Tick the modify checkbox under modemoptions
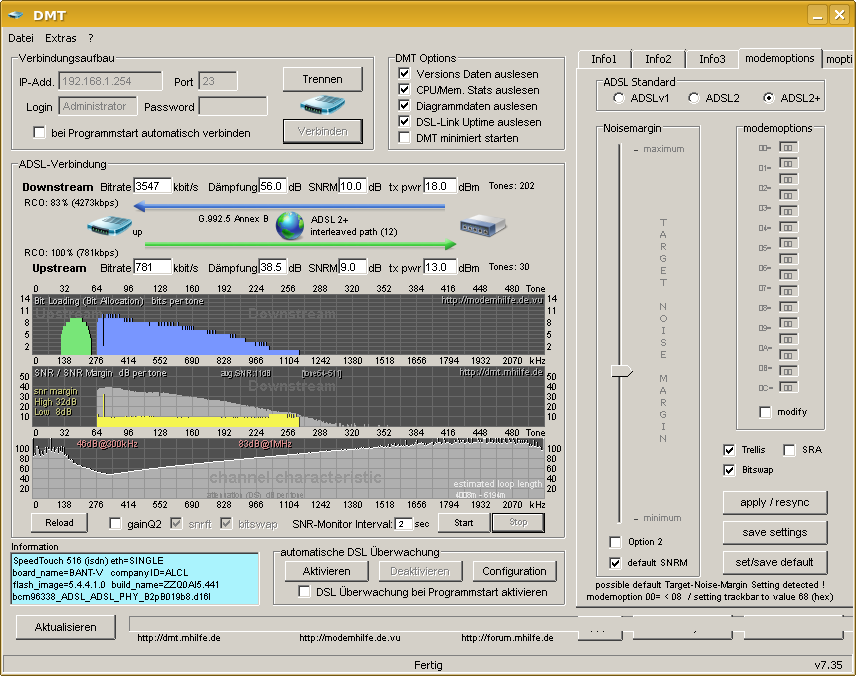Image resolution: width=856 pixels, height=676 pixels. point(765,412)
